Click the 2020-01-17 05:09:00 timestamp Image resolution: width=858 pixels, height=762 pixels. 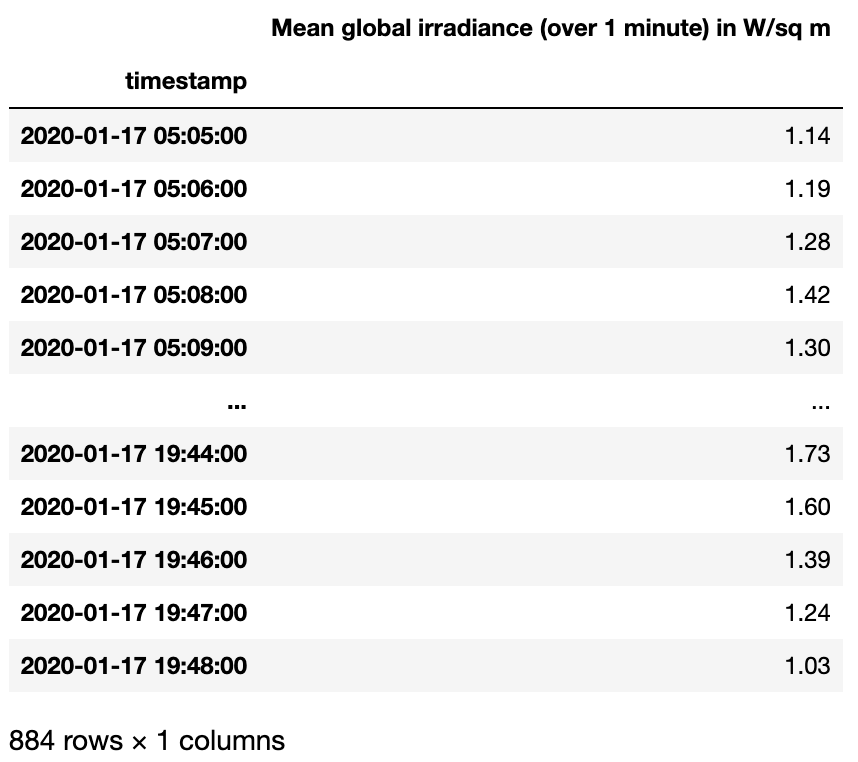click(134, 348)
